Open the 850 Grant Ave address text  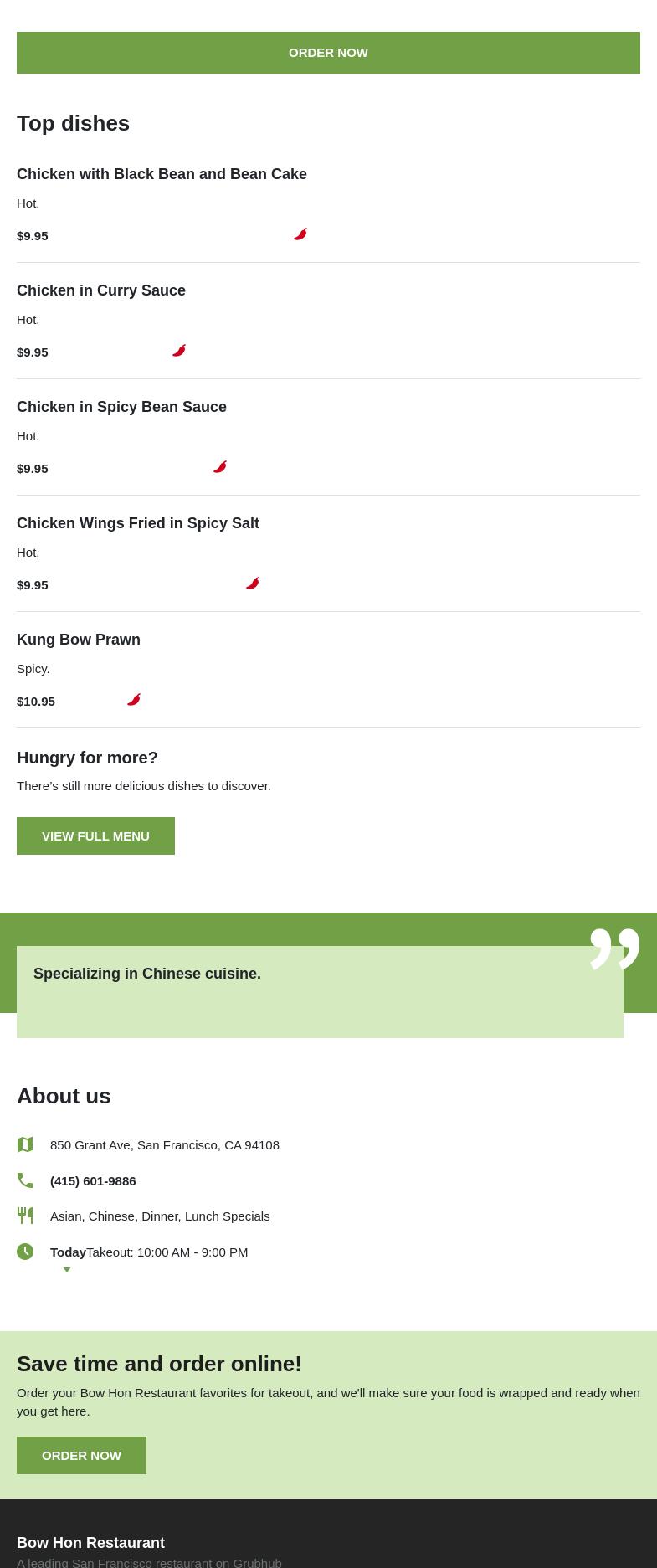click(x=165, y=1145)
